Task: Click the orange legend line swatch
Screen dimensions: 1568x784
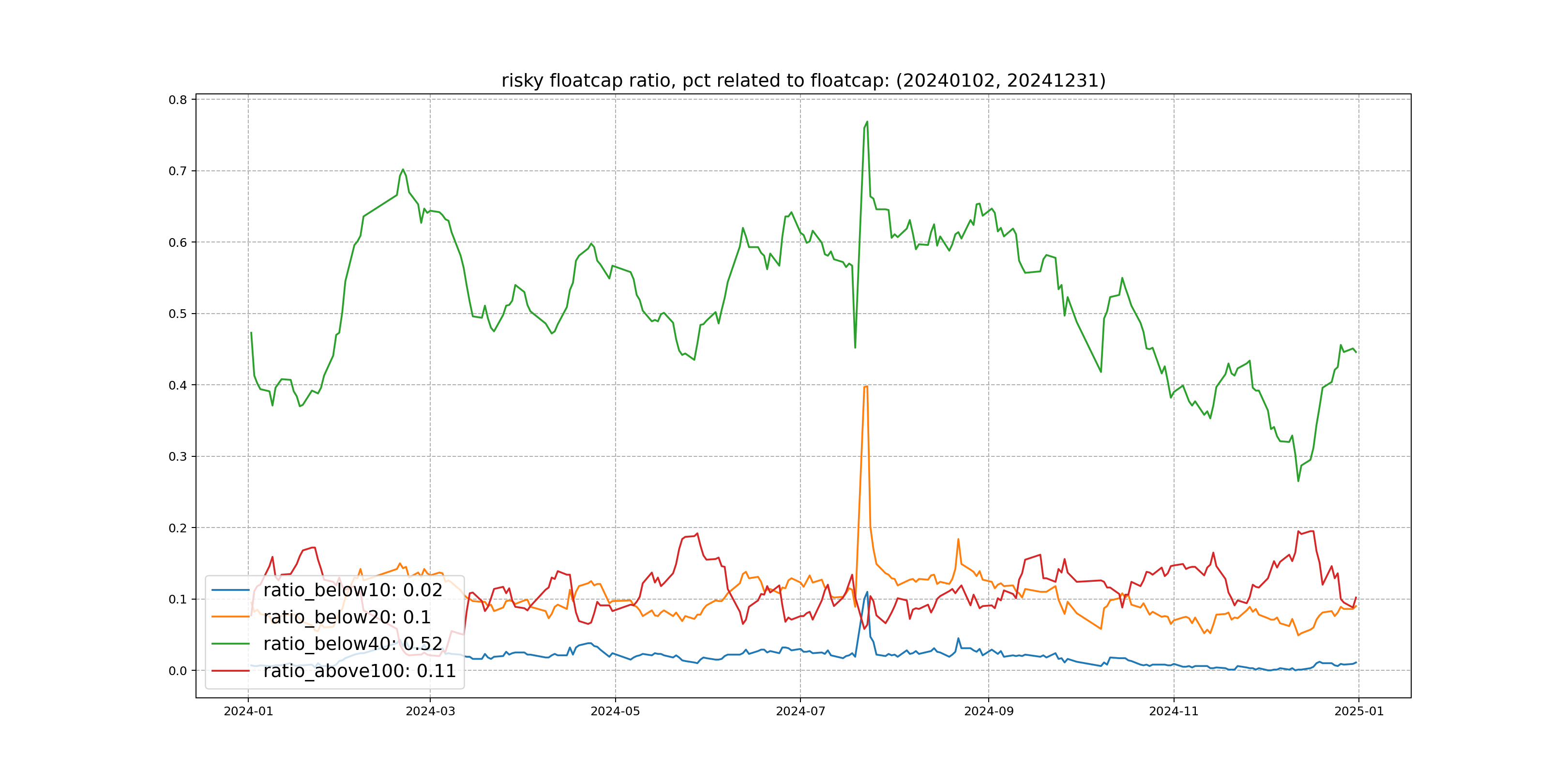Action: [230, 617]
